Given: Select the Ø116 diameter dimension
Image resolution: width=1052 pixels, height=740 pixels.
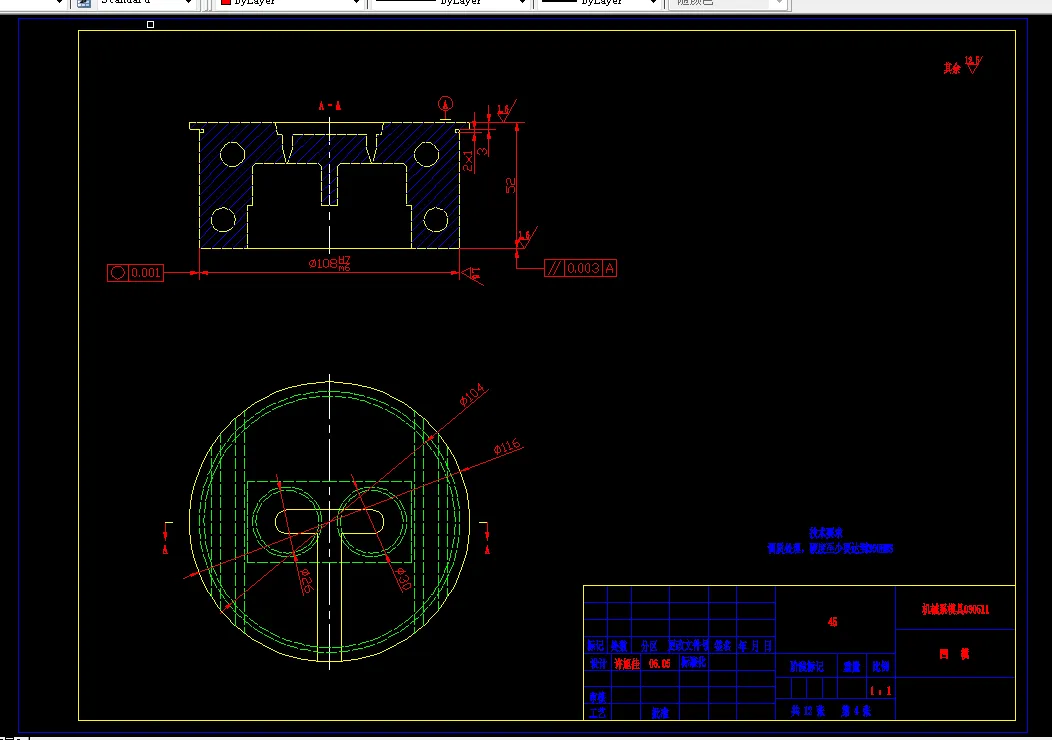Looking at the screenshot, I should click(507, 447).
